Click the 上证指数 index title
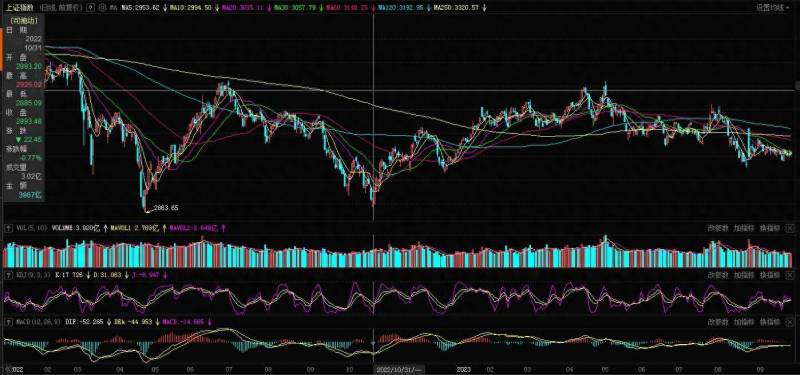Image resolution: width=800 pixels, height=375 pixels. (21, 8)
